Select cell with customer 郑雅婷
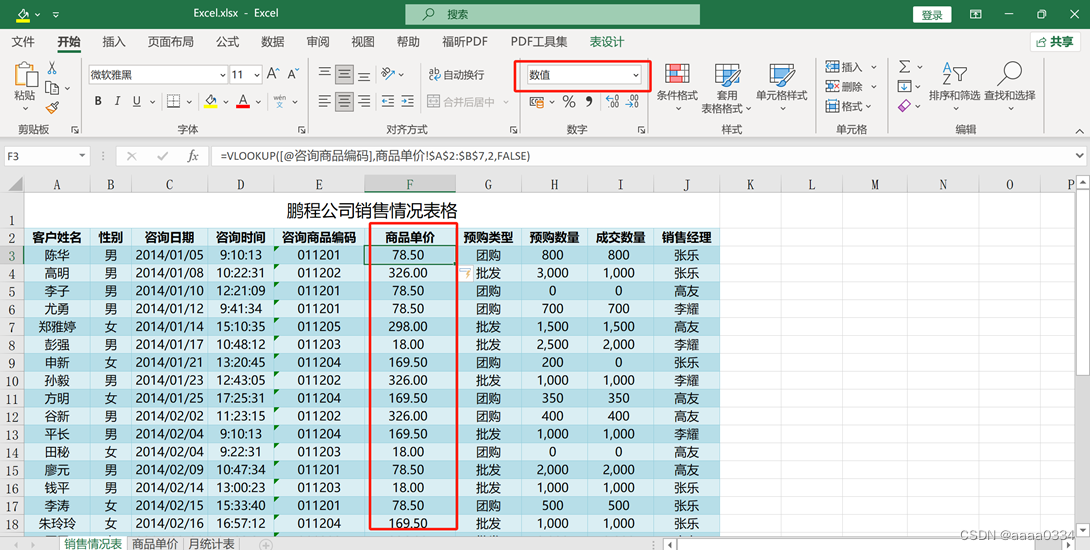 [x=57, y=327]
